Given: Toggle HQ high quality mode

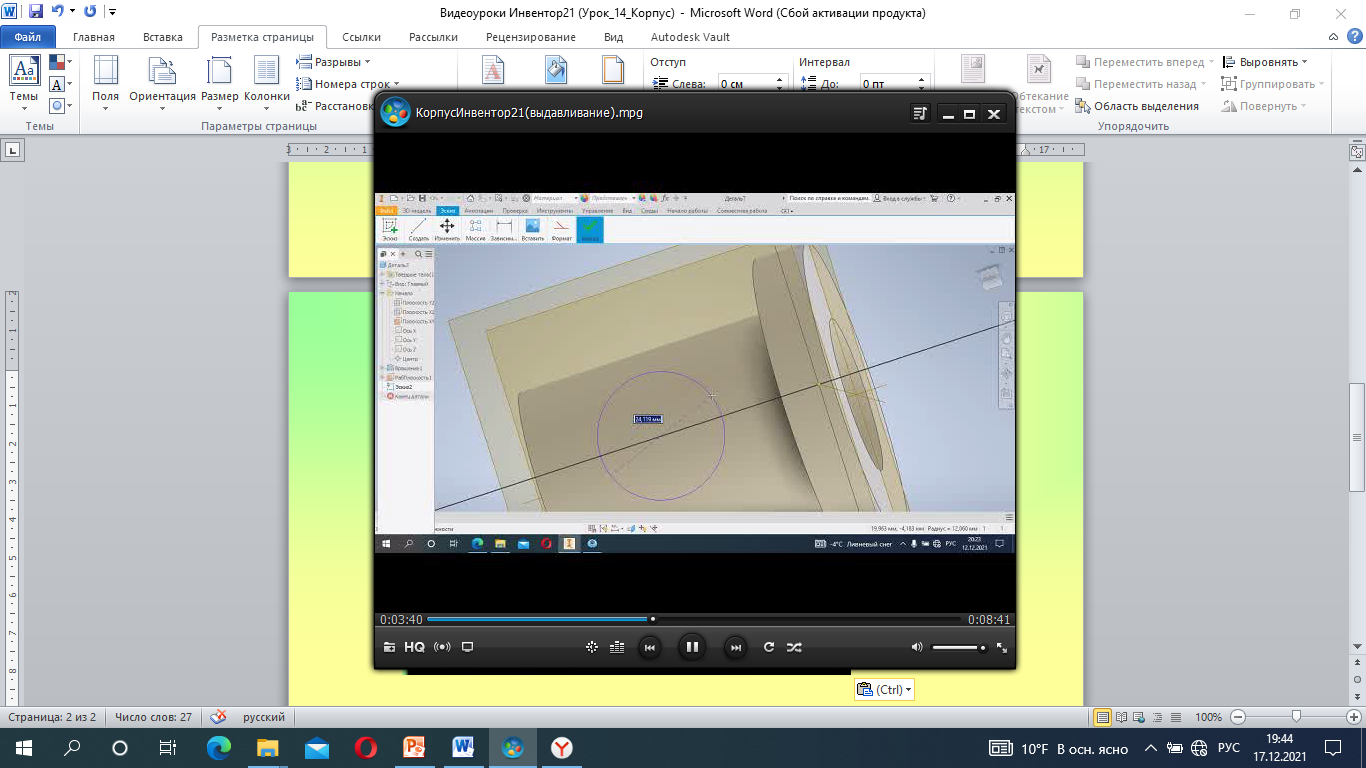Looking at the screenshot, I should point(414,647).
